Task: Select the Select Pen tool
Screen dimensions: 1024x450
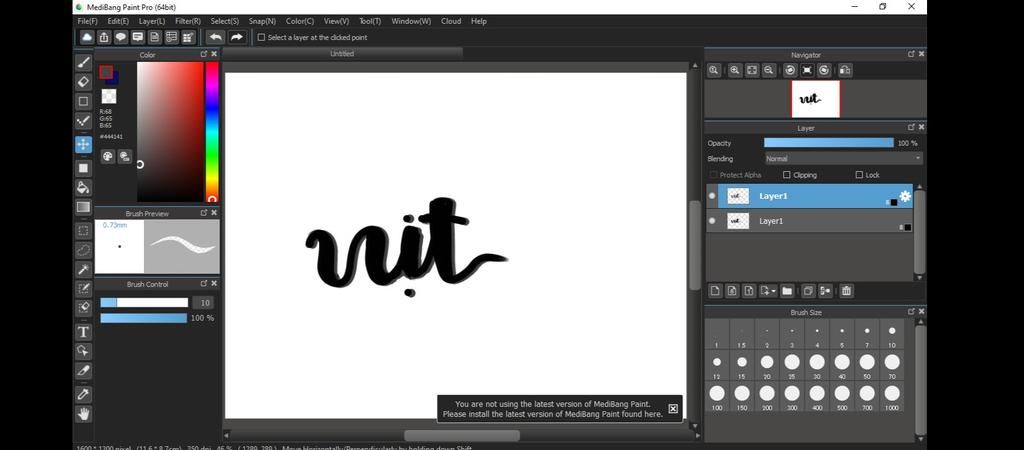Action: 83,288
